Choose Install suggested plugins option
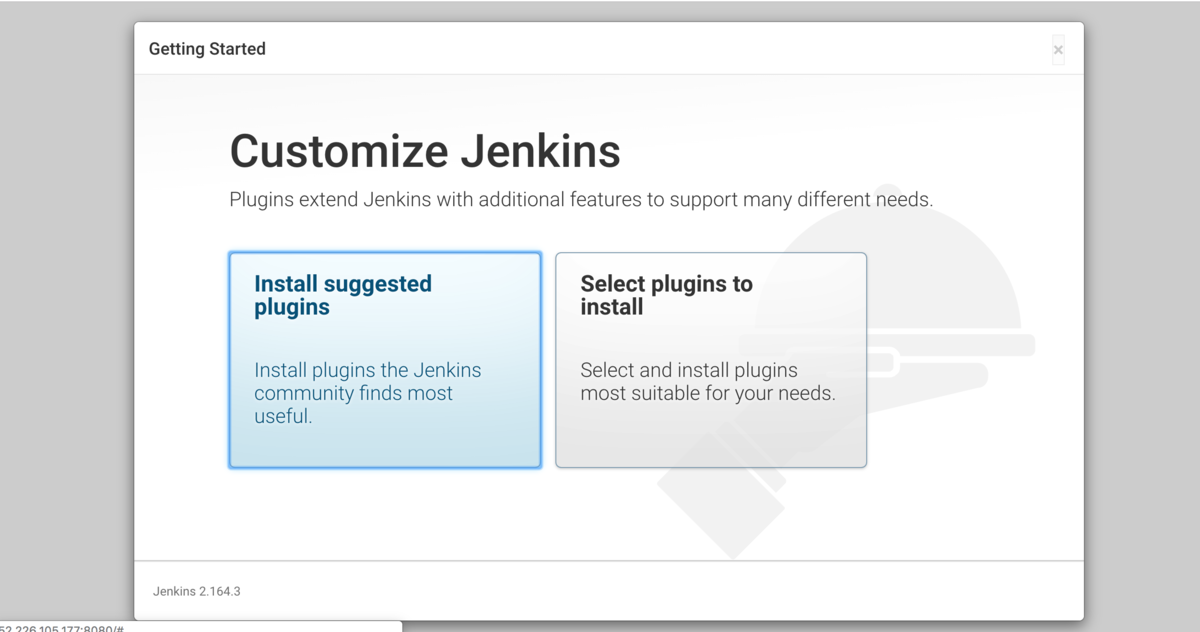 click(x=385, y=360)
